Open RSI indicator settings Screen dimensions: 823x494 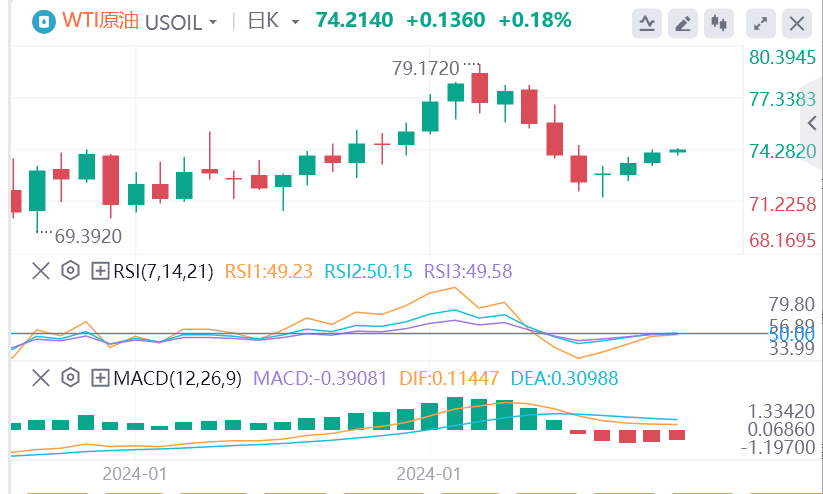pyautogui.click(x=70, y=270)
